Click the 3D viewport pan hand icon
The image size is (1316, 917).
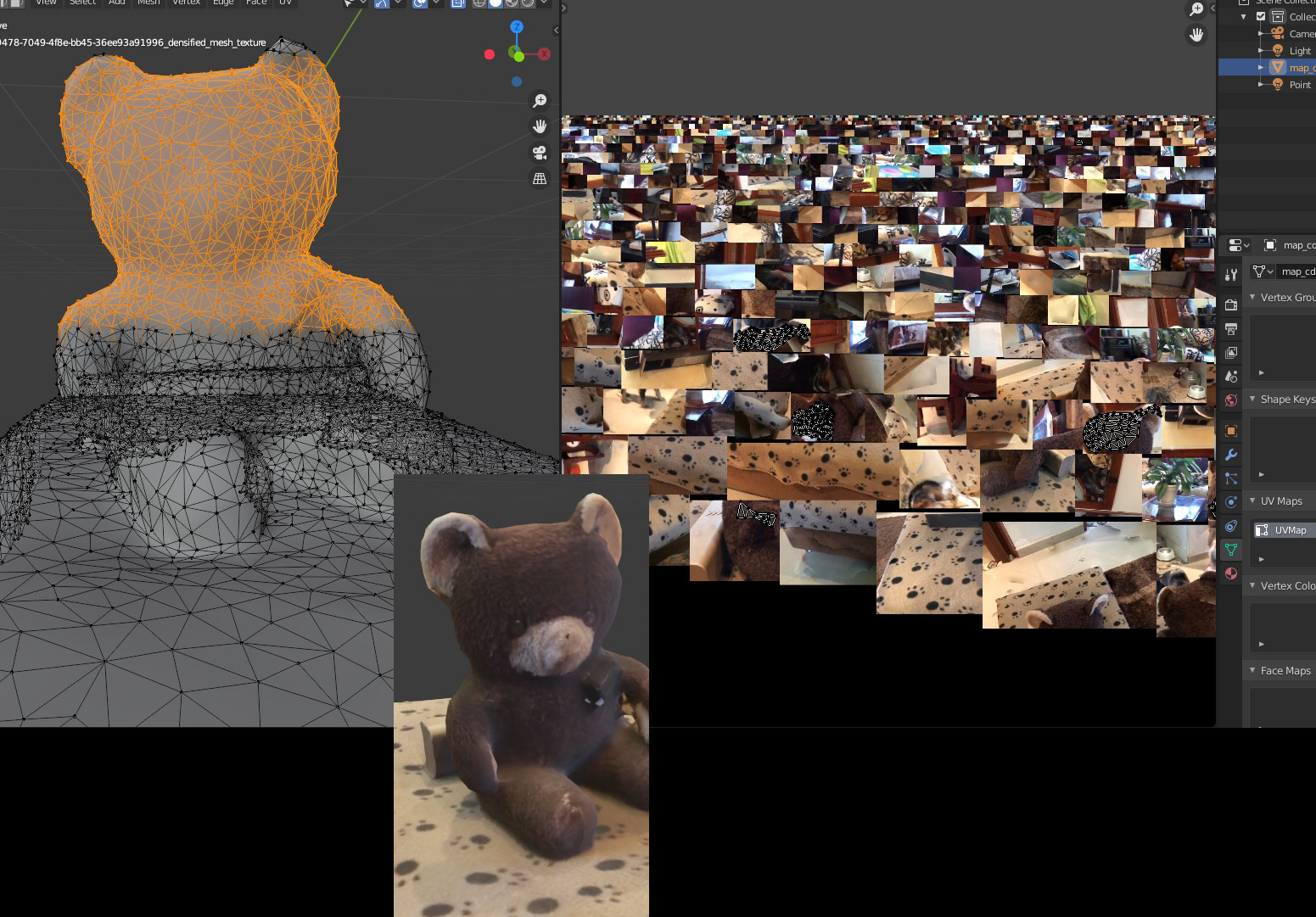(540, 126)
